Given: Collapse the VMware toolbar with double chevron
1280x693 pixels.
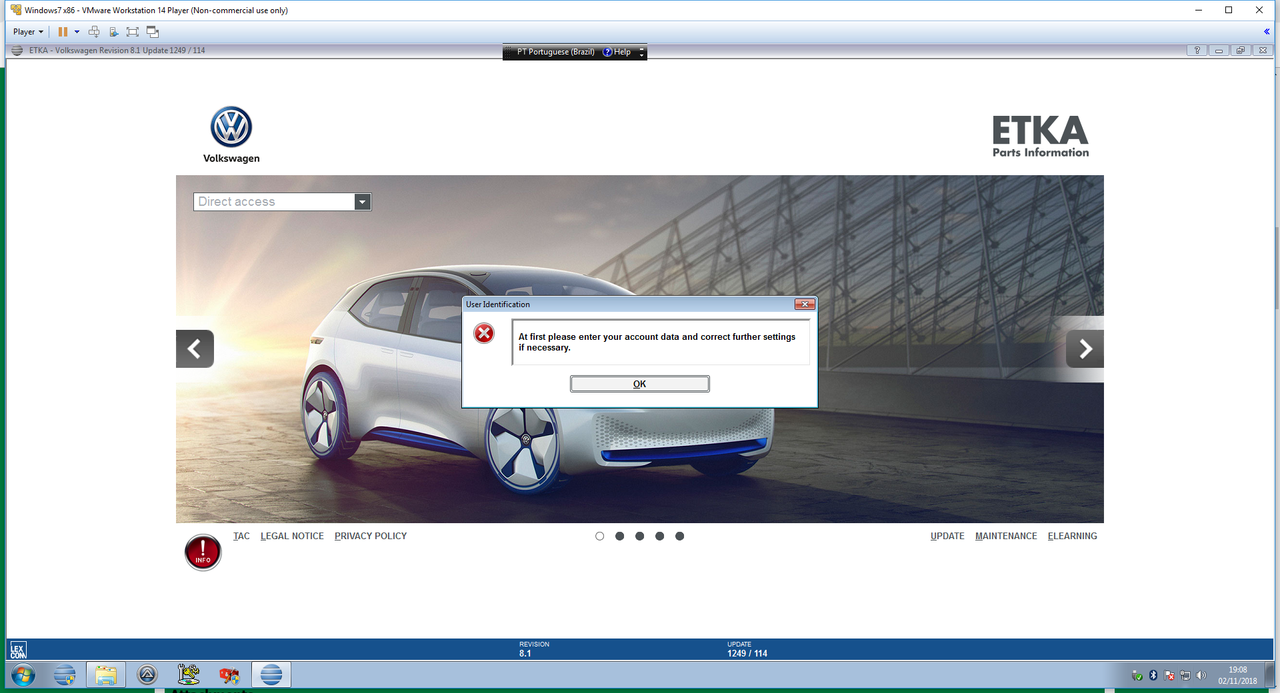Looking at the screenshot, I should click(x=1268, y=32).
